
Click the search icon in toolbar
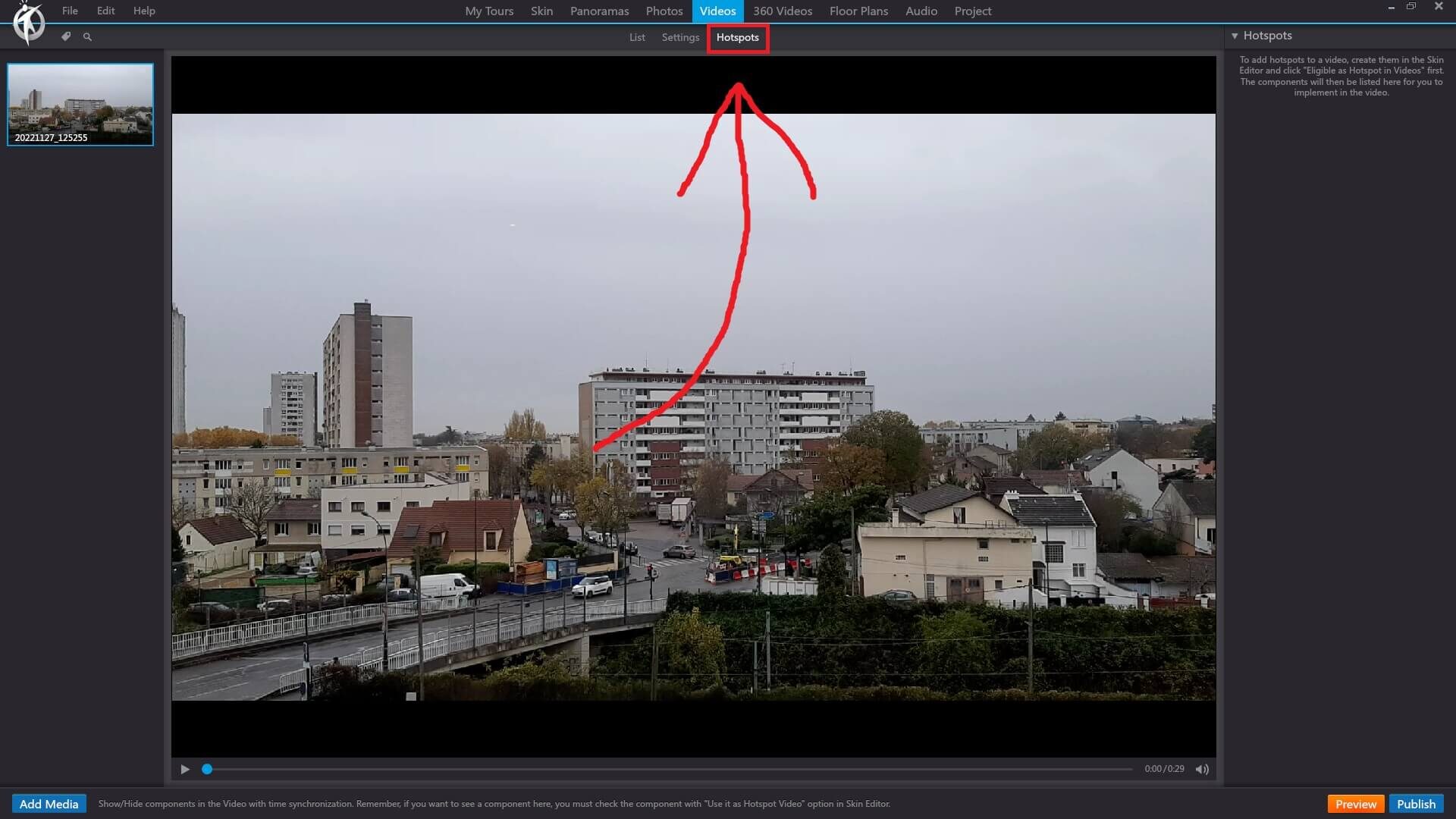click(x=87, y=36)
